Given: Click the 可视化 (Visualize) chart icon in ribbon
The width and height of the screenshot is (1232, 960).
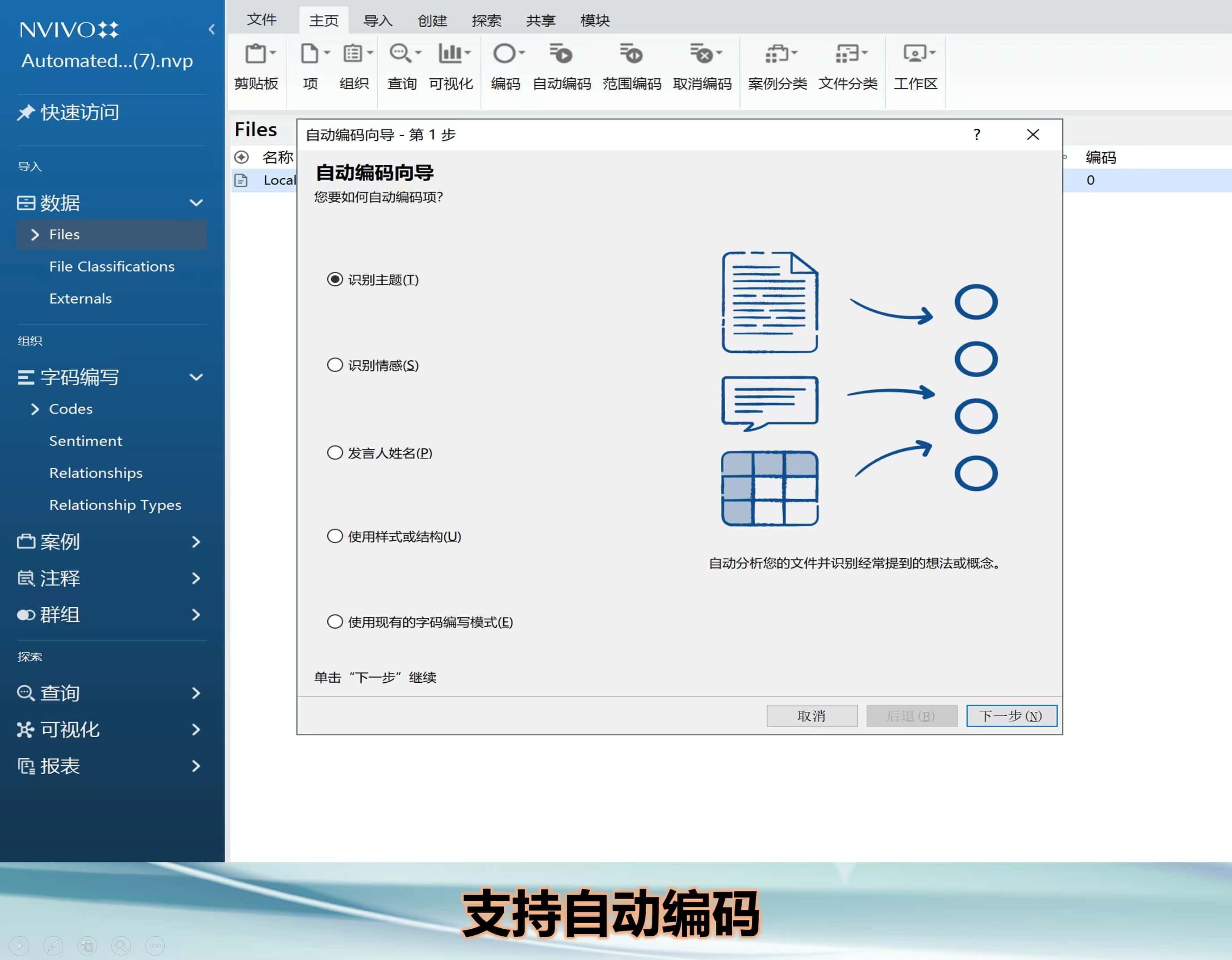Looking at the screenshot, I should tap(451, 55).
